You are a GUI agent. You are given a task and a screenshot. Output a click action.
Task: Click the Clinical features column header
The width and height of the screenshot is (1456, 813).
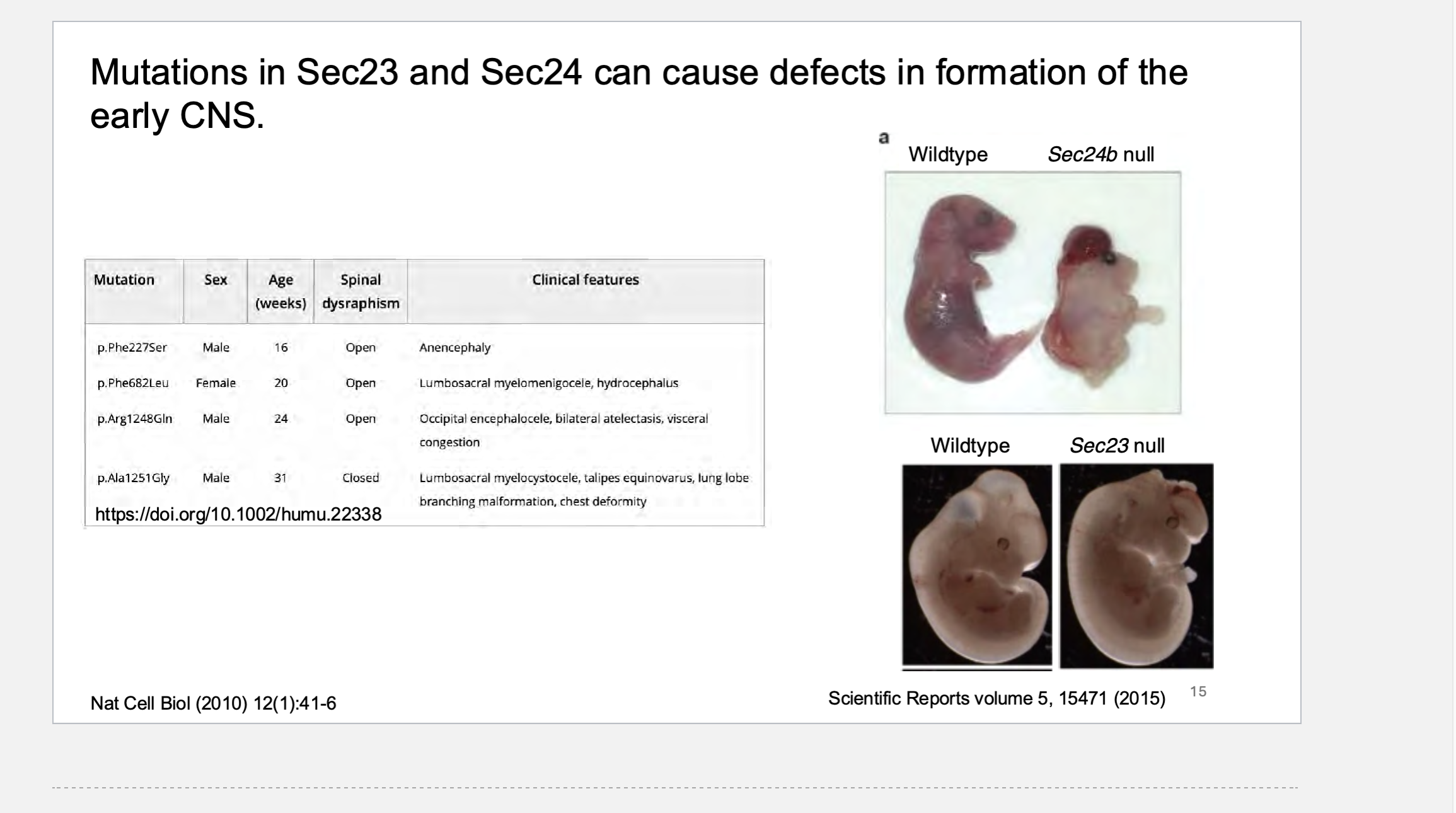tap(586, 280)
